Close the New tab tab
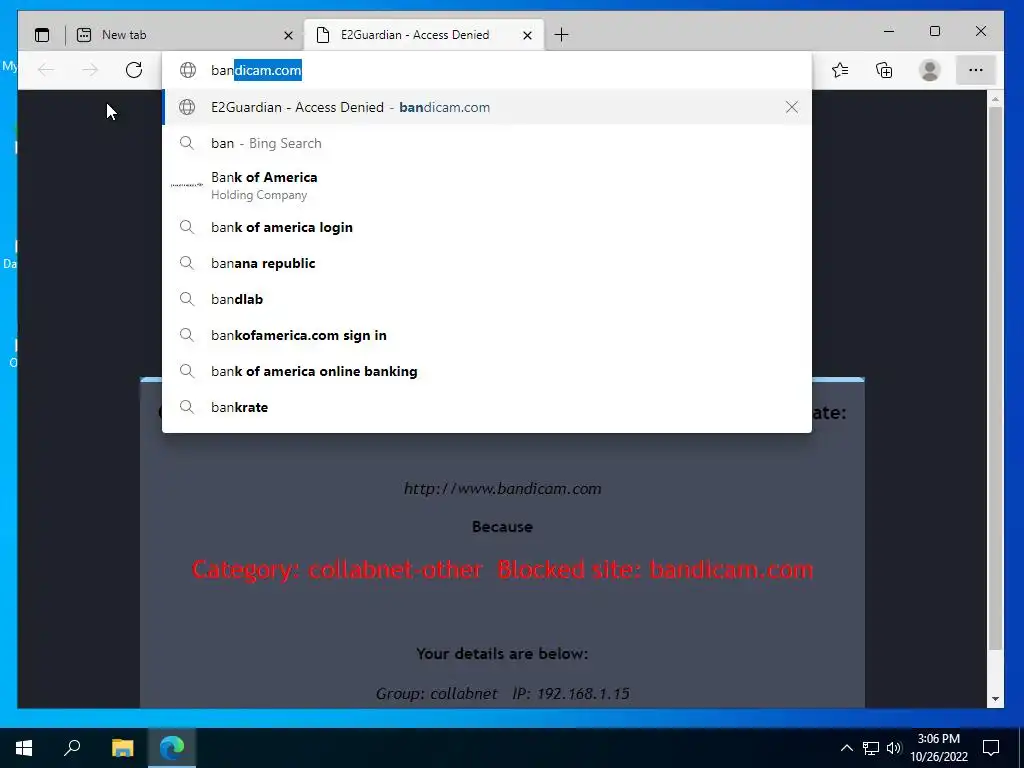The width and height of the screenshot is (1024, 768). point(288,35)
